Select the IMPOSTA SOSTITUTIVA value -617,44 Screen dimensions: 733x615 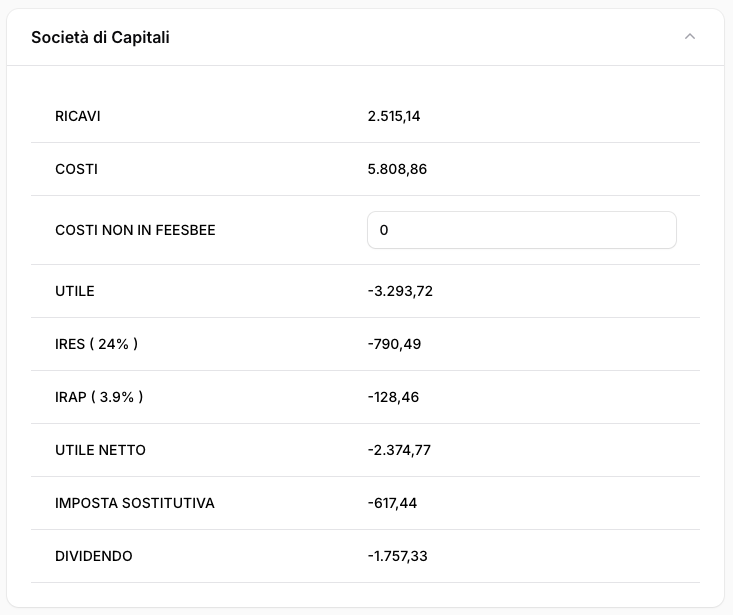pyautogui.click(x=392, y=503)
